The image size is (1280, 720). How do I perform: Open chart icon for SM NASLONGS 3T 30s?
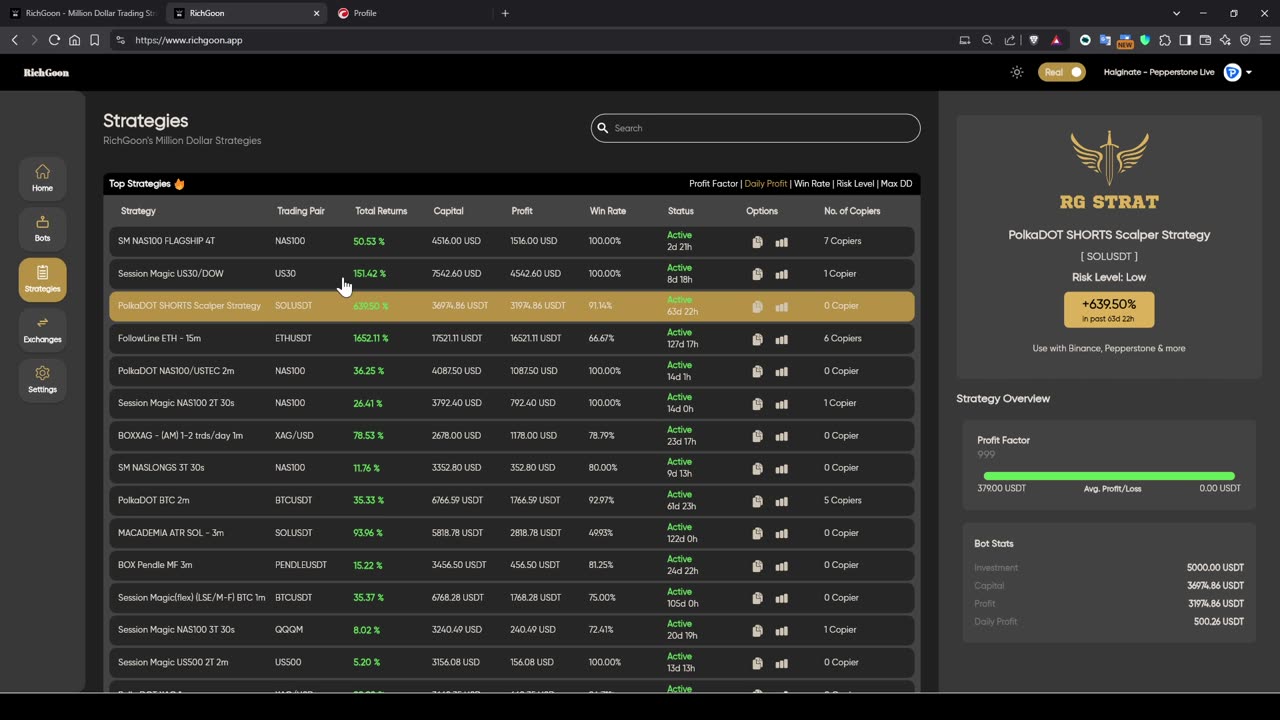tap(782, 468)
